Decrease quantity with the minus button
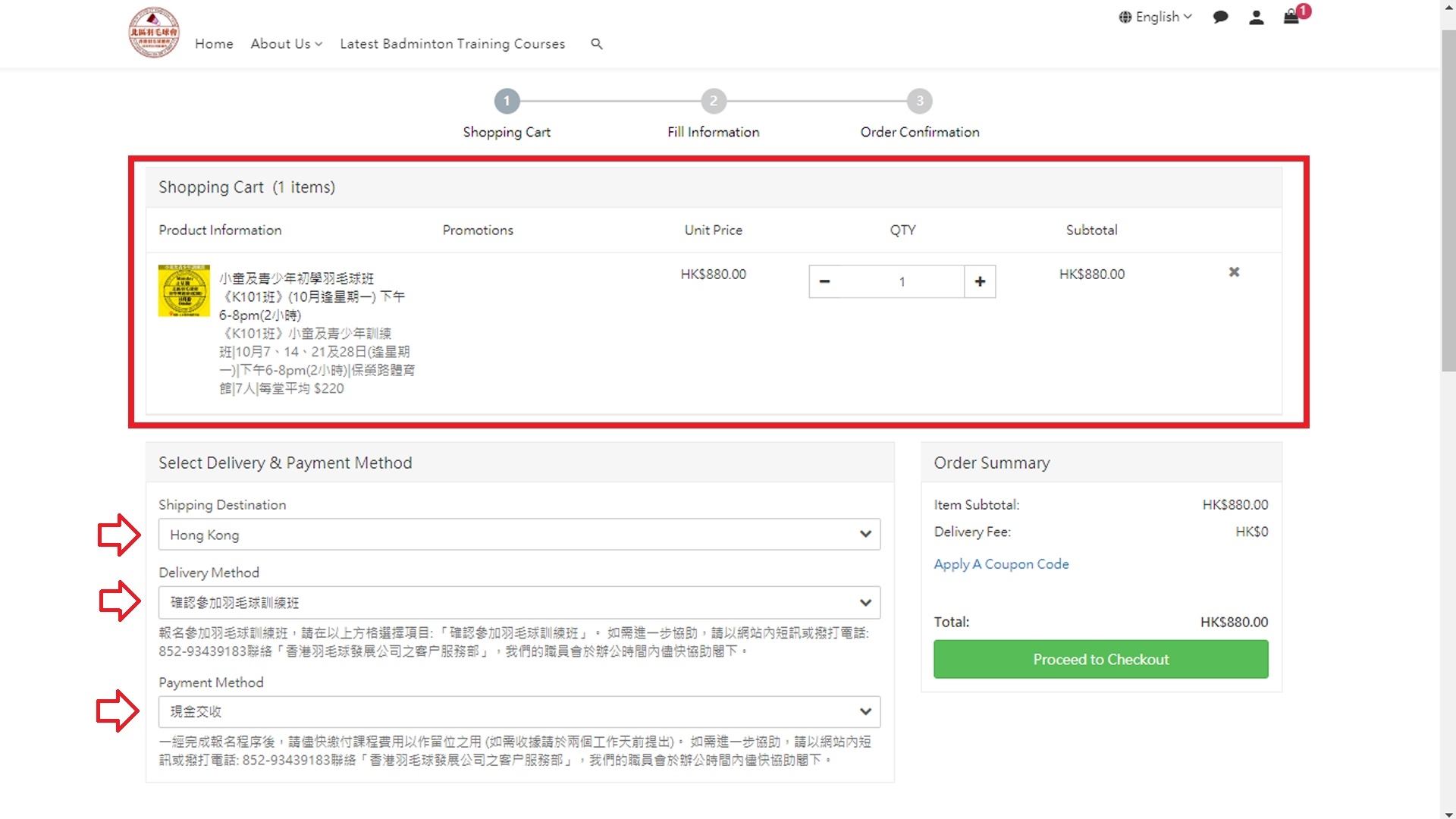Viewport: 1456px width, 819px height. [825, 281]
